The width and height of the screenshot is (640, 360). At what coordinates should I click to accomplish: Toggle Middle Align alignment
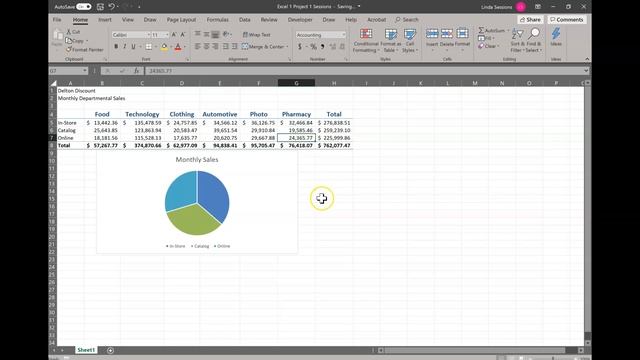click(x=207, y=35)
